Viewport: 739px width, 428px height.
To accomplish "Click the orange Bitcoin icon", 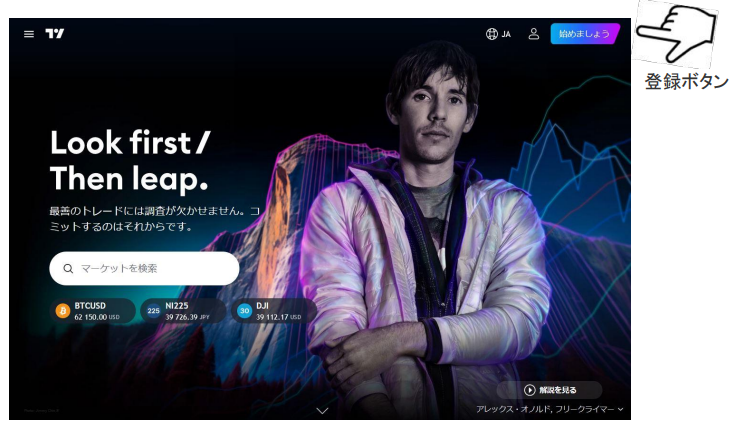I will click(x=63, y=311).
